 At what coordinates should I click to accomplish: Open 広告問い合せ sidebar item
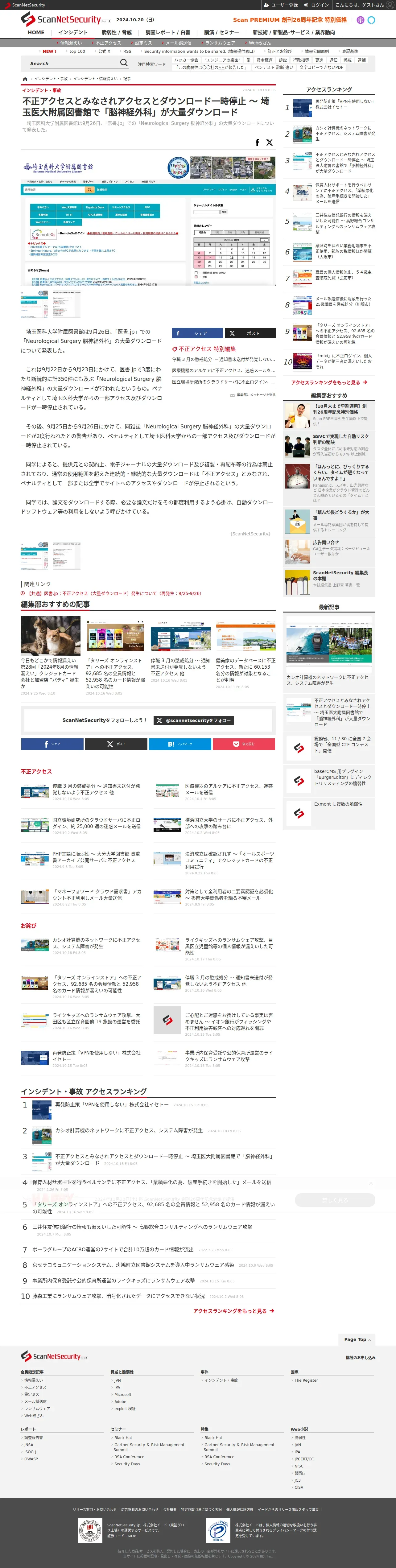coord(329,551)
